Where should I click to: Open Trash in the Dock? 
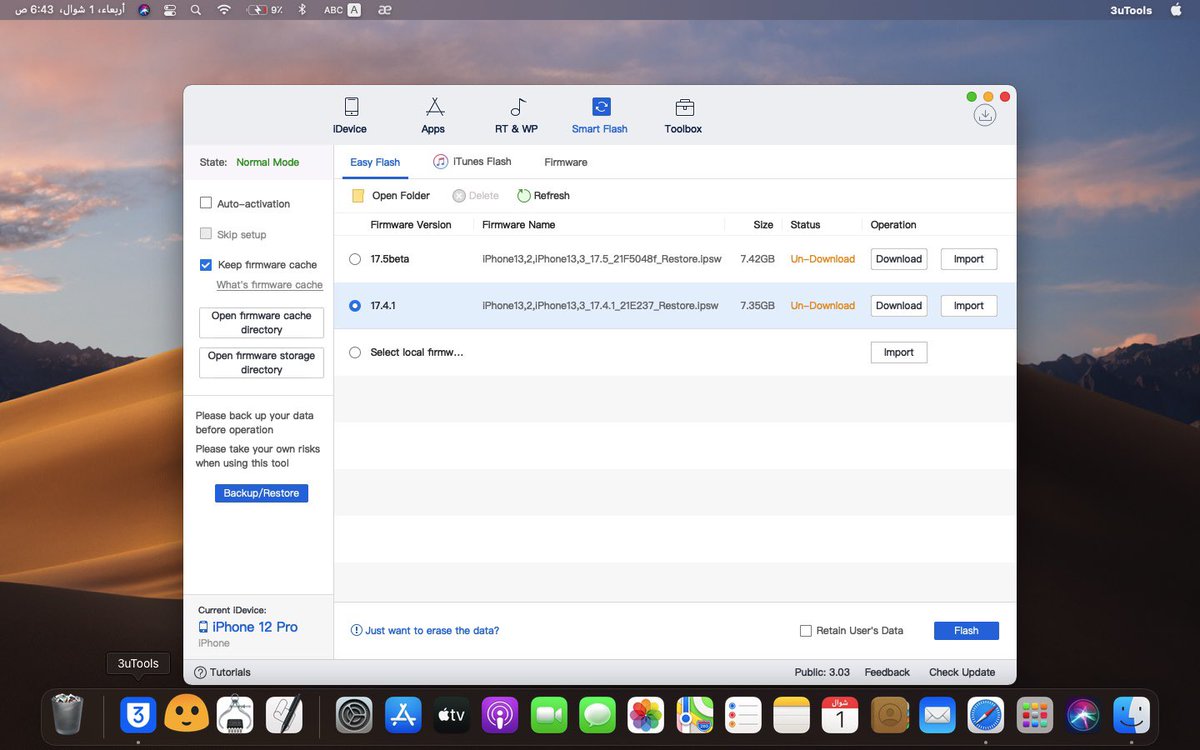click(x=67, y=715)
